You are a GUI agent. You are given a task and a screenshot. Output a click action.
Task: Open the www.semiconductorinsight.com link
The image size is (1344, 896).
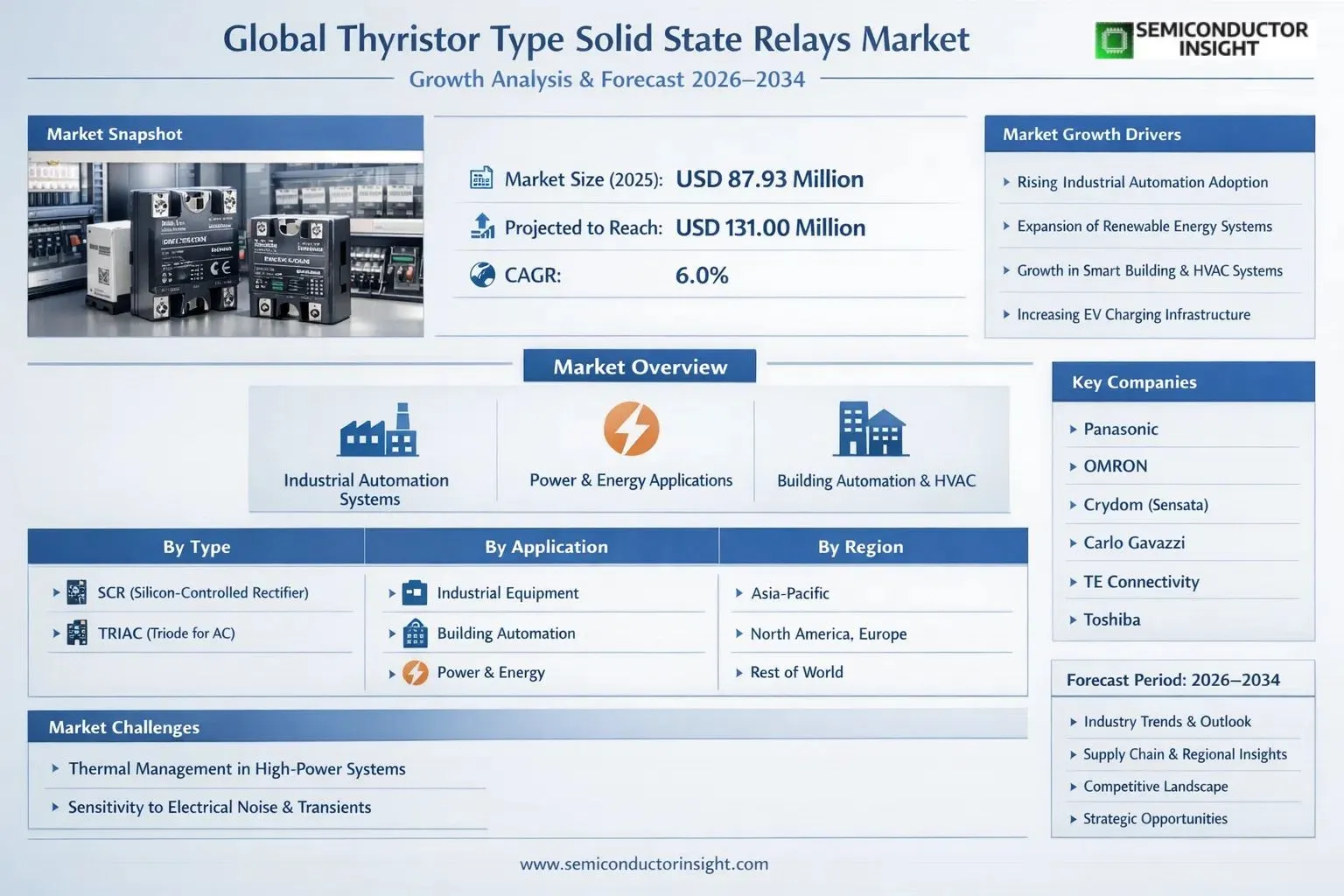tap(644, 864)
